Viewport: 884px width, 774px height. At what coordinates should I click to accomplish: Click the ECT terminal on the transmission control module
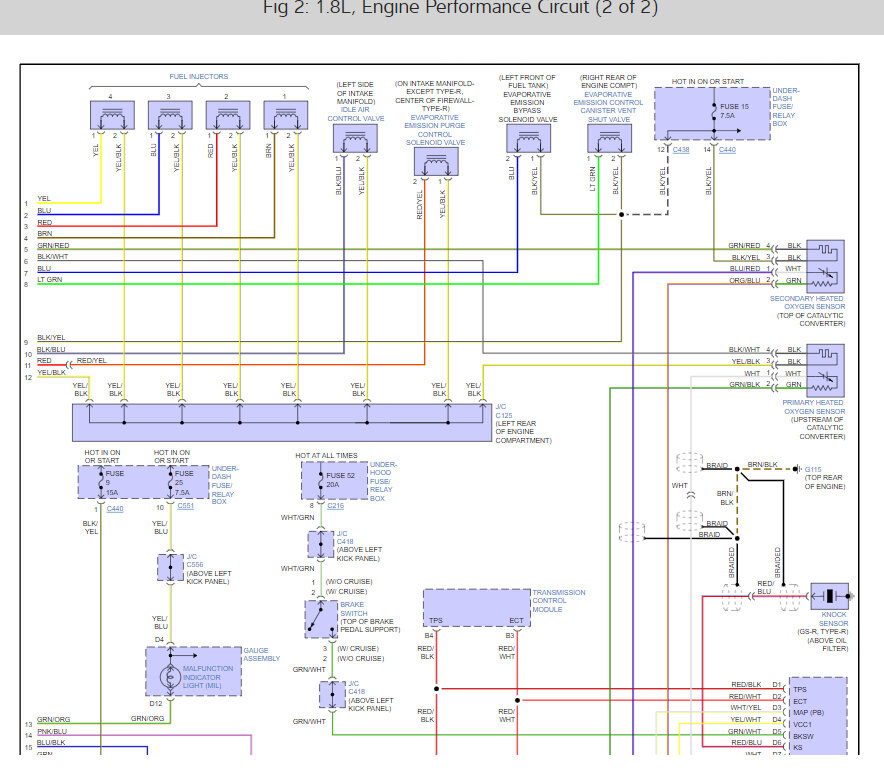coord(516,620)
